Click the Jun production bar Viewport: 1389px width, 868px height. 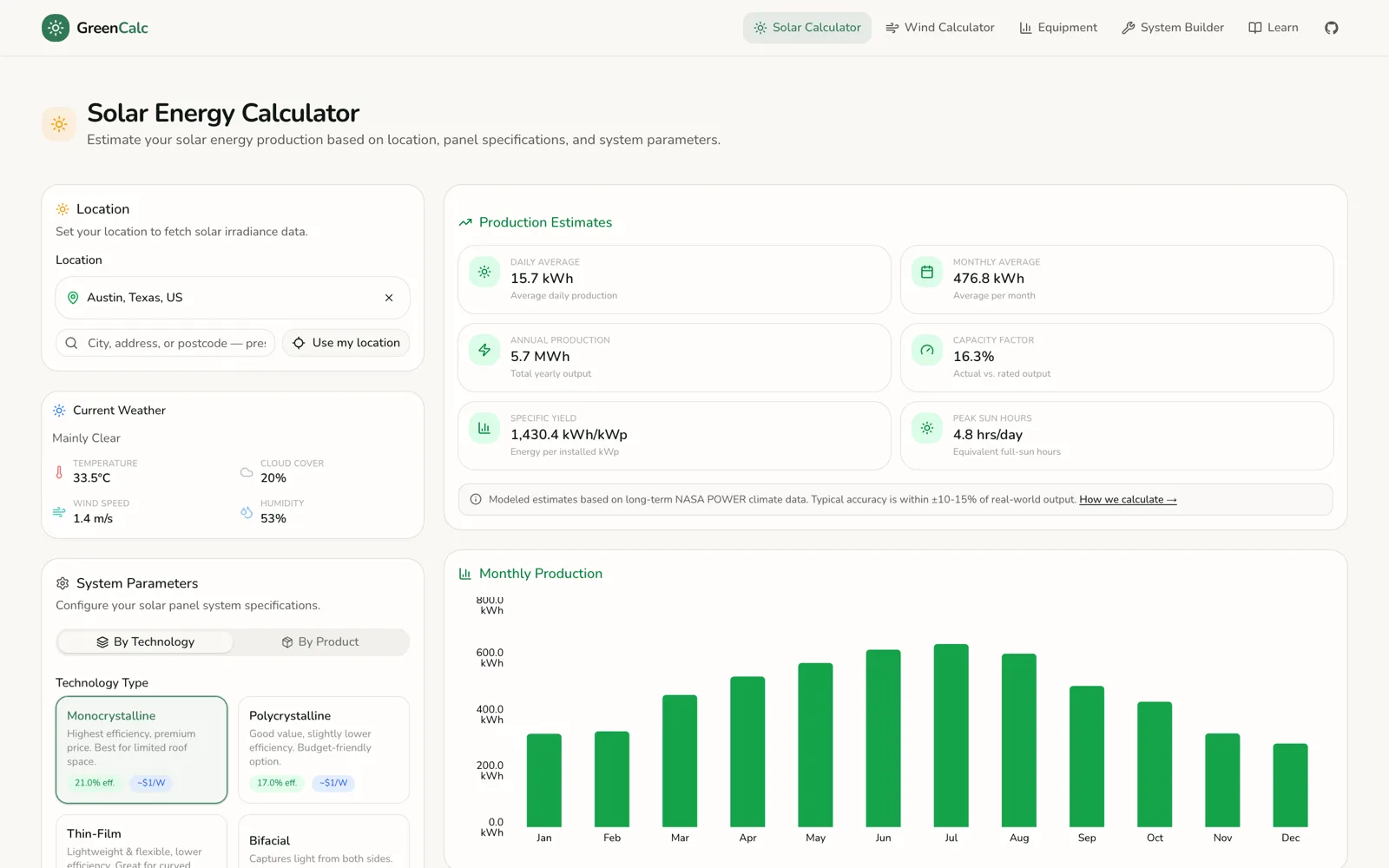coord(883,739)
